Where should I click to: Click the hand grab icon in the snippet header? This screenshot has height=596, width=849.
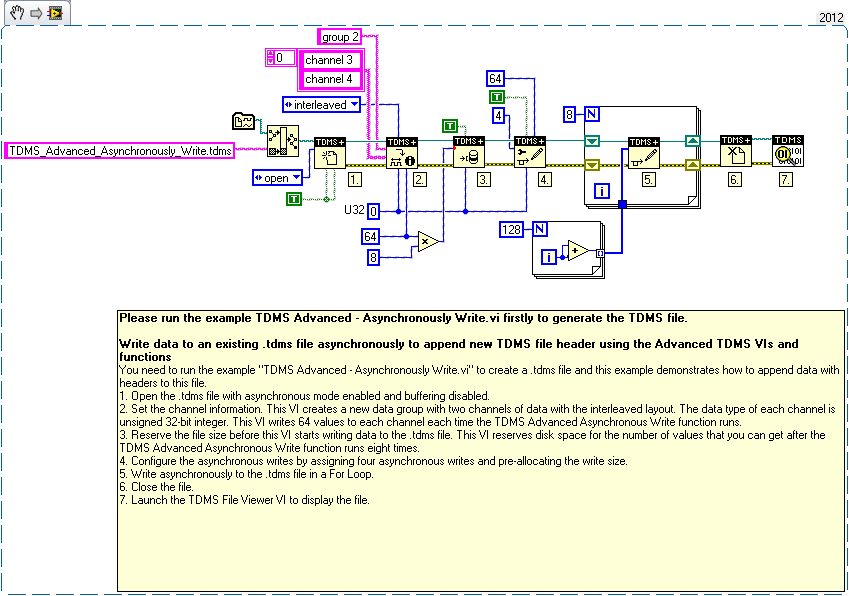(17, 12)
